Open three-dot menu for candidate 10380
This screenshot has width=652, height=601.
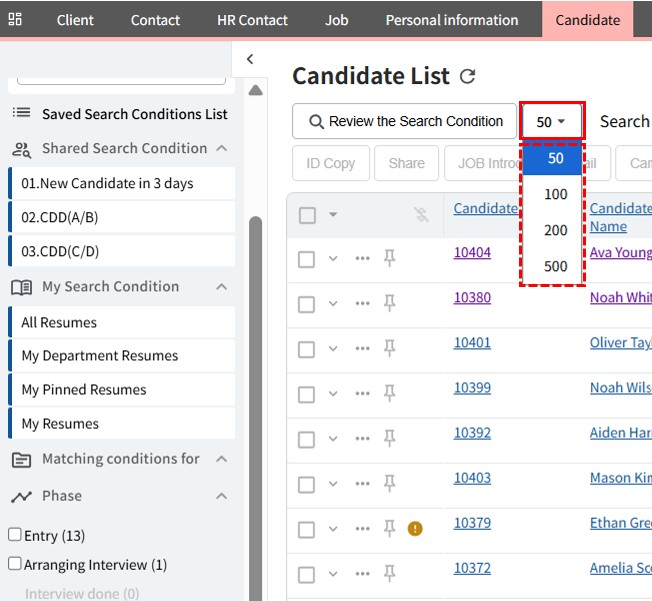click(362, 304)
